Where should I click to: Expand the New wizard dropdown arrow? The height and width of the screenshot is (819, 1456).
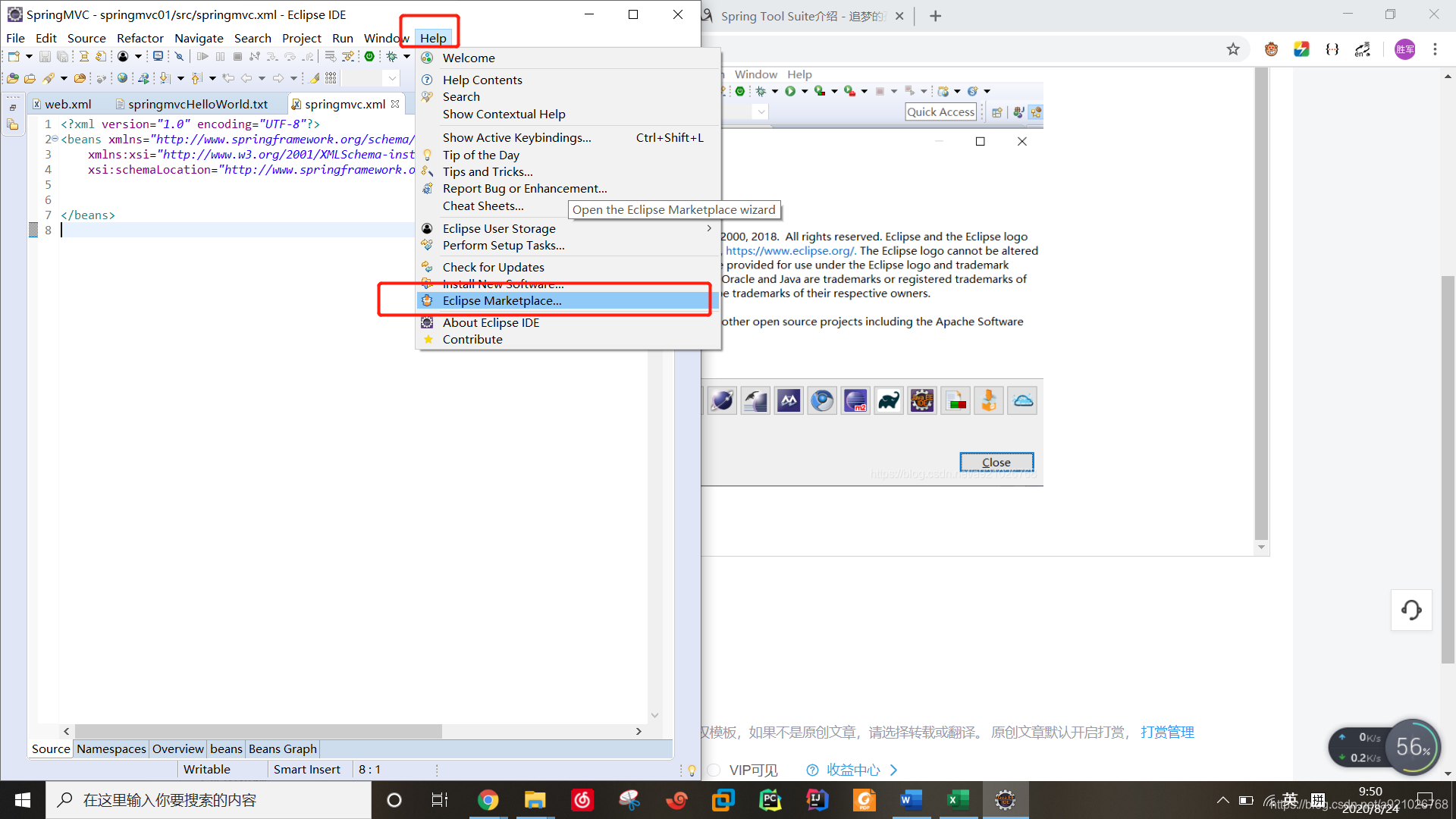click(x=29, y=57)
